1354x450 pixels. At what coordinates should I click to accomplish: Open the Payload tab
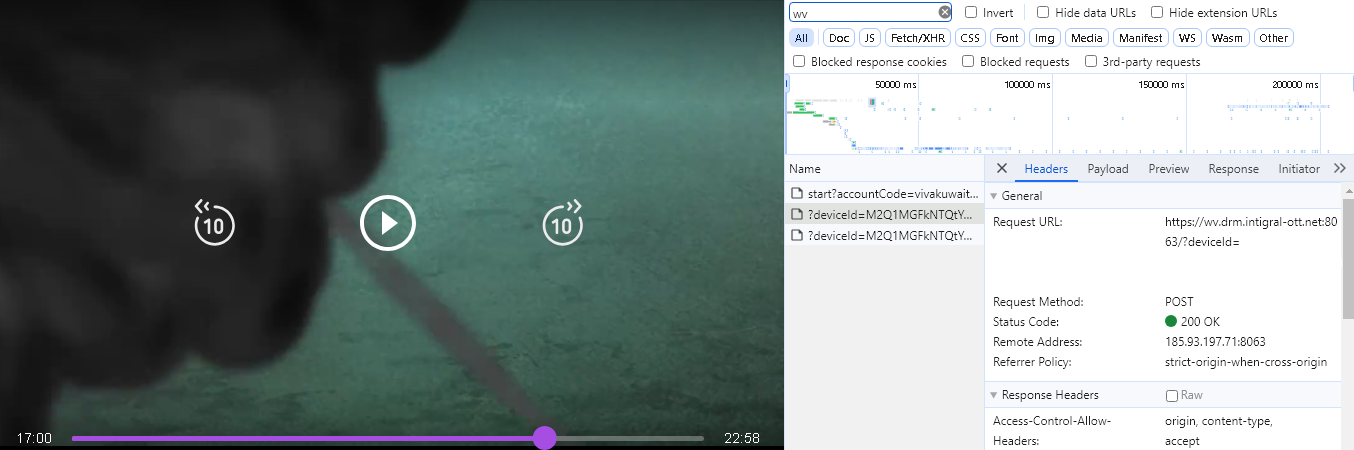pyautogui.click(x=1108, y=169)
